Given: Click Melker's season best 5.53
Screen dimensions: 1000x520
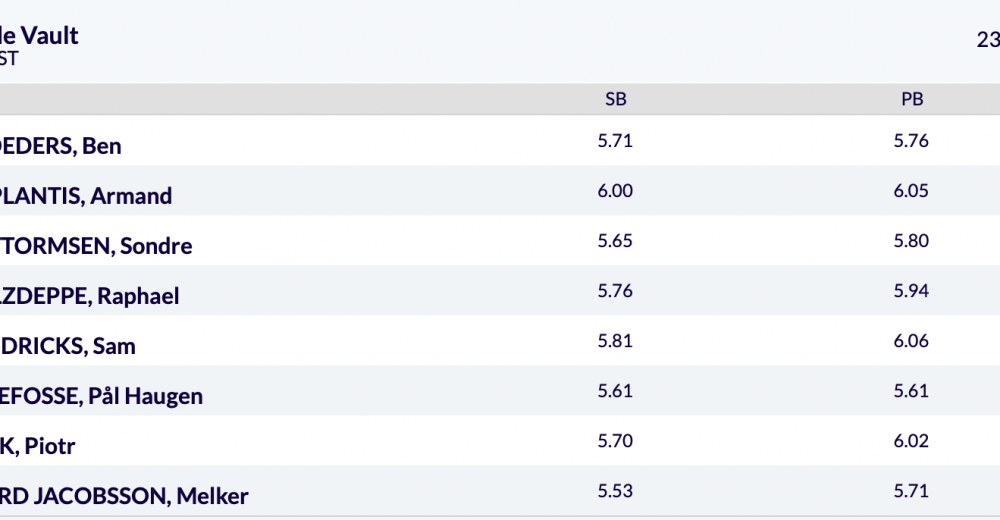Looking at the screenshot, I should click(x=615, y=491).
